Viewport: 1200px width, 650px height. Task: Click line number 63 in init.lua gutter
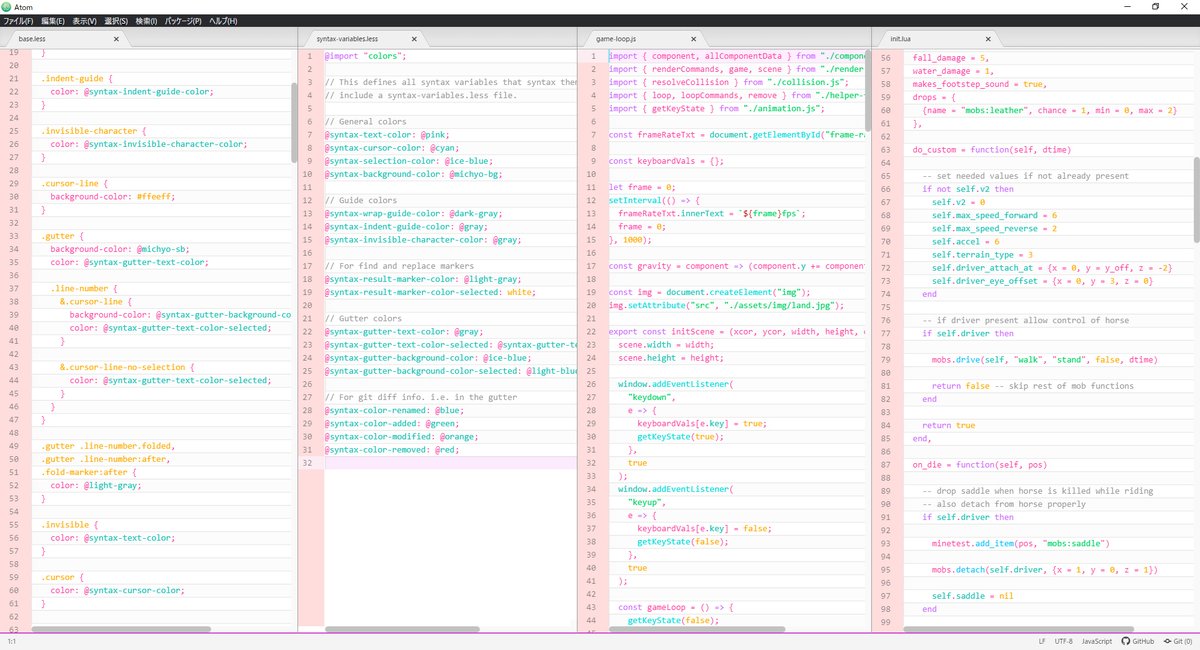point(887,149)
